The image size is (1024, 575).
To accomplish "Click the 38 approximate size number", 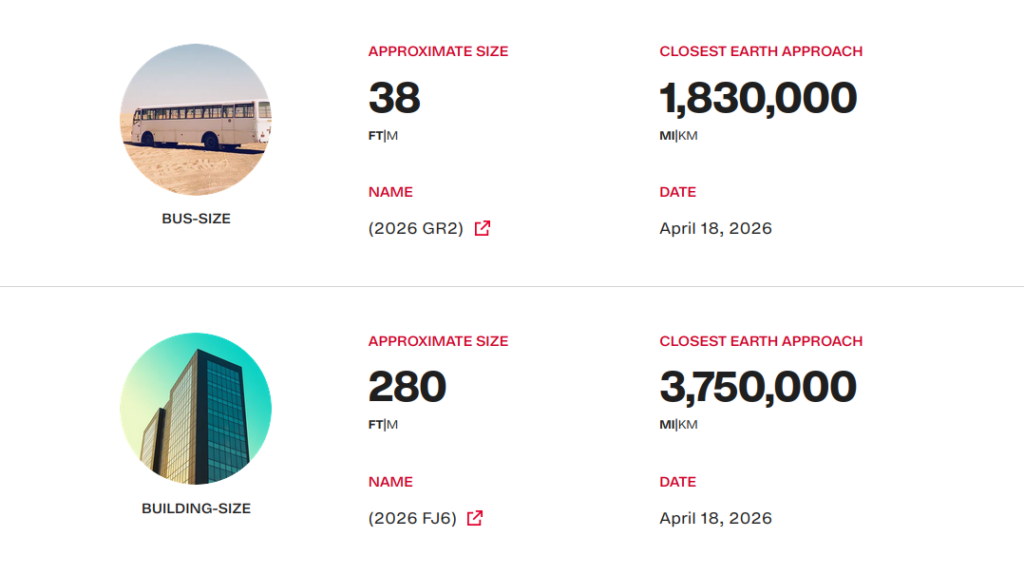I will pos(394,98).
